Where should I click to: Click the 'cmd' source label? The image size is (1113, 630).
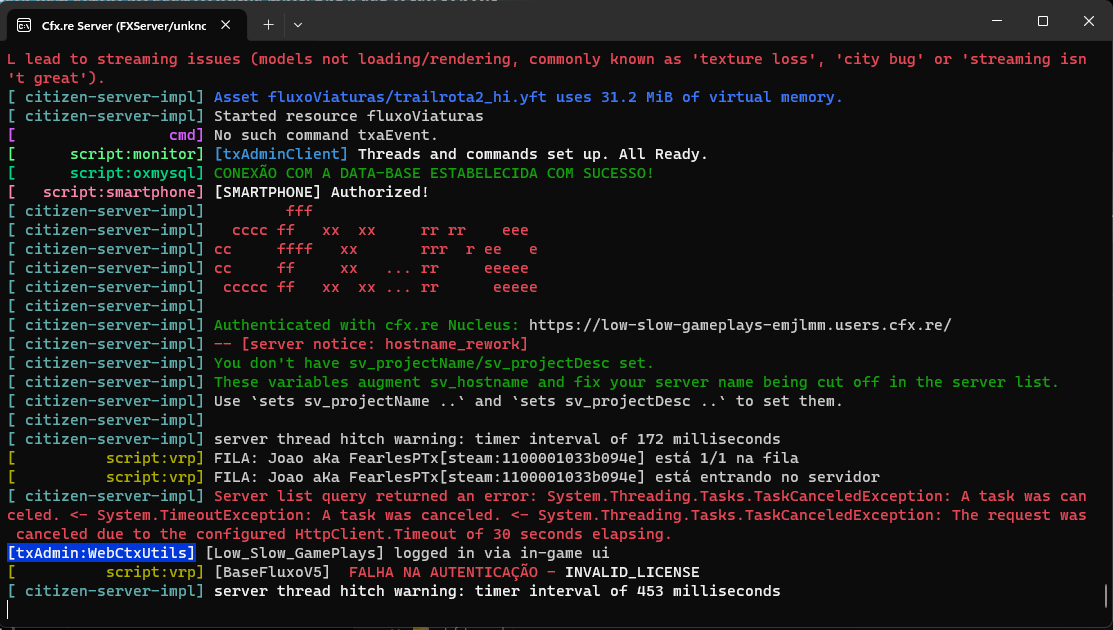(x=182, y=135)
